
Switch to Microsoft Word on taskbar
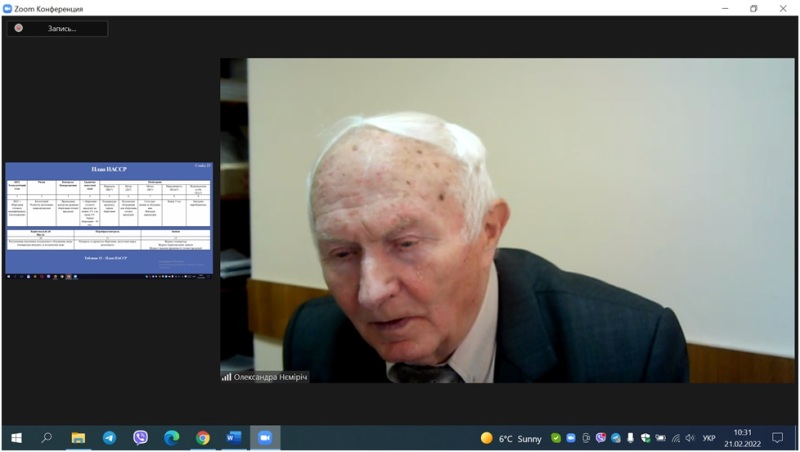(x=234, y=438)
